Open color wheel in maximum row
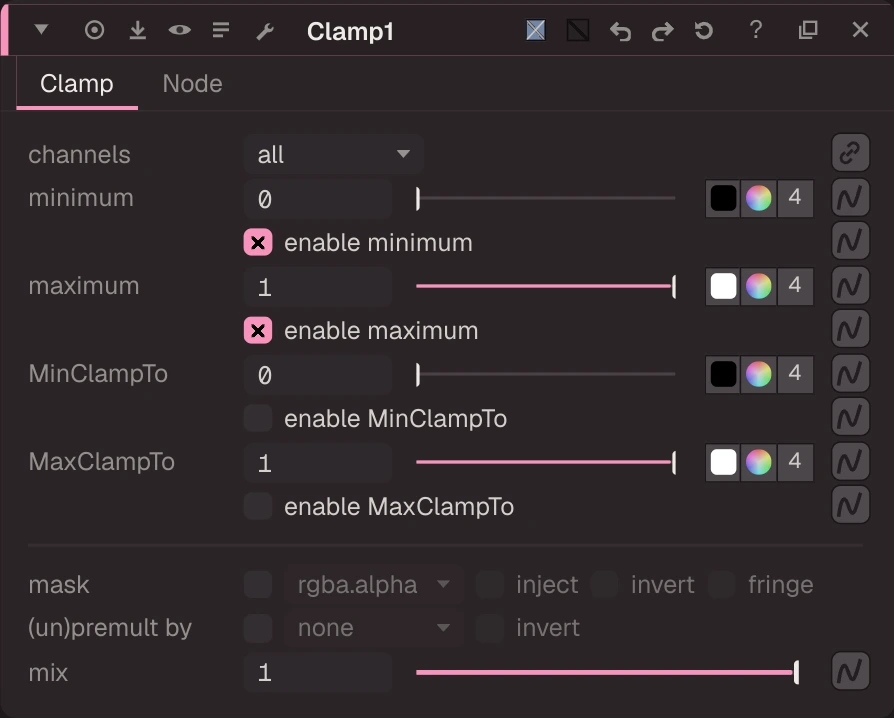Image resolution: width=894 pixels, height=718 pixels. tap(758, 286)
